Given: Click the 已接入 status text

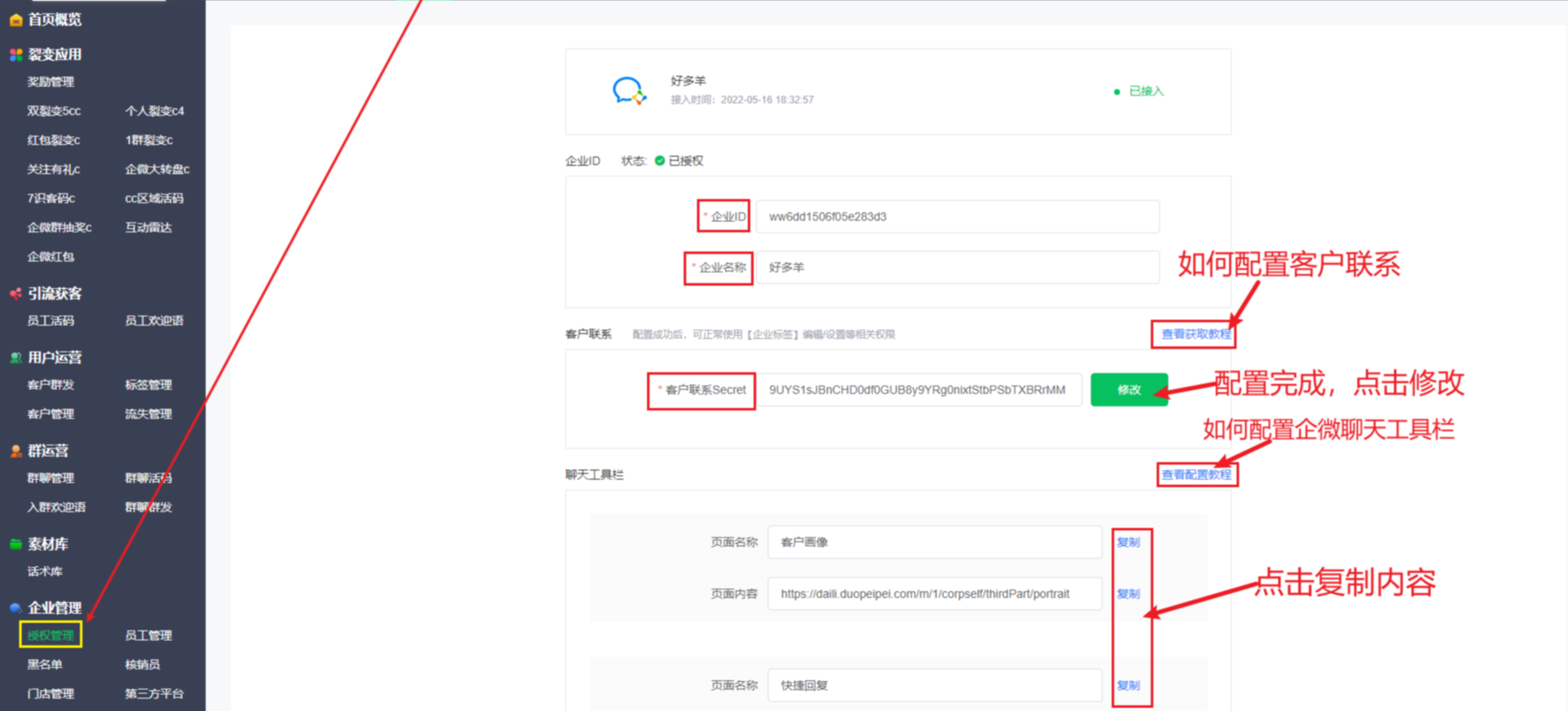Looking at the screenshot, I should (x=1146, y=92).
